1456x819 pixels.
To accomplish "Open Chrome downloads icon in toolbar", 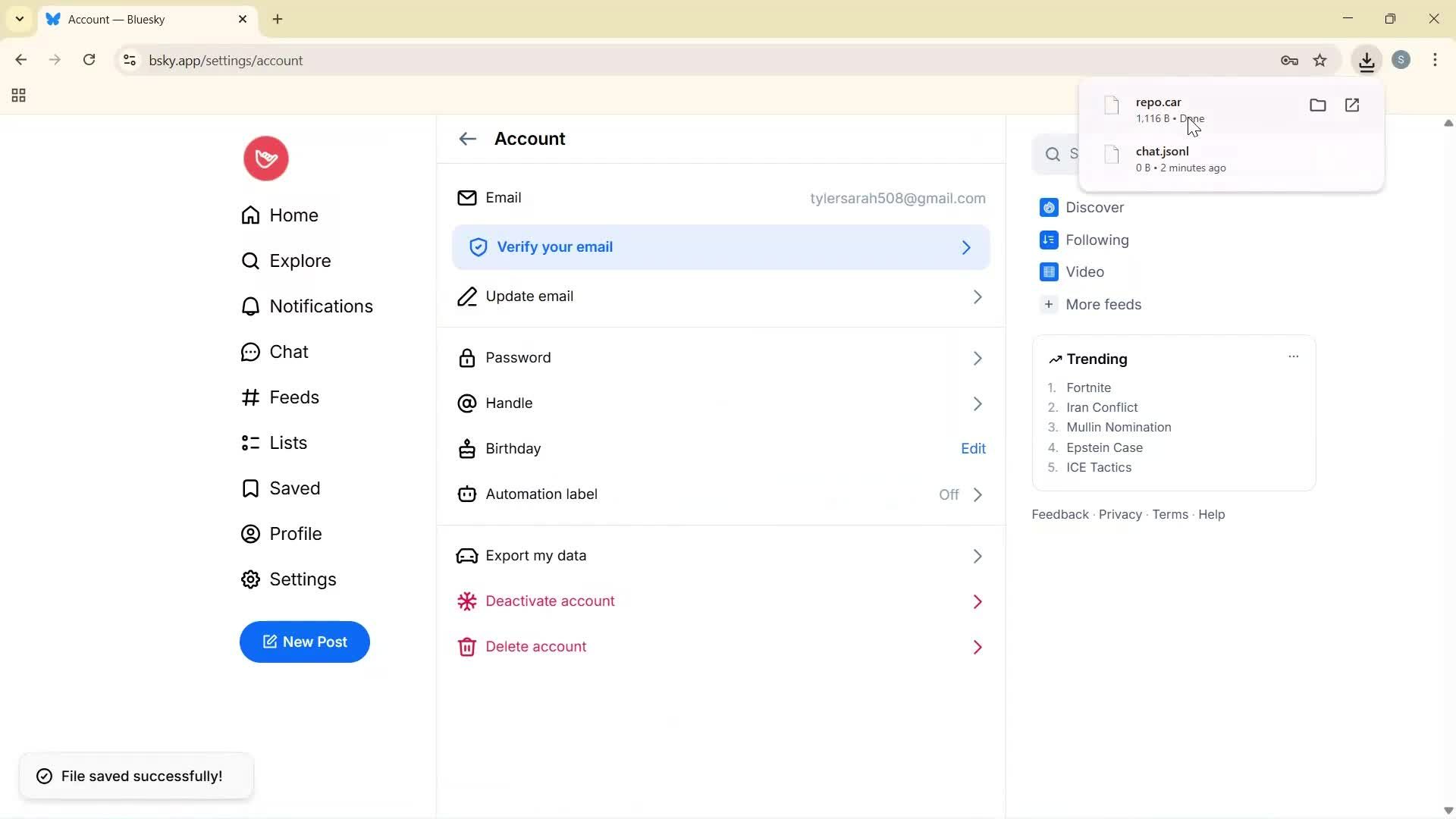I will tap(1367, 61).
